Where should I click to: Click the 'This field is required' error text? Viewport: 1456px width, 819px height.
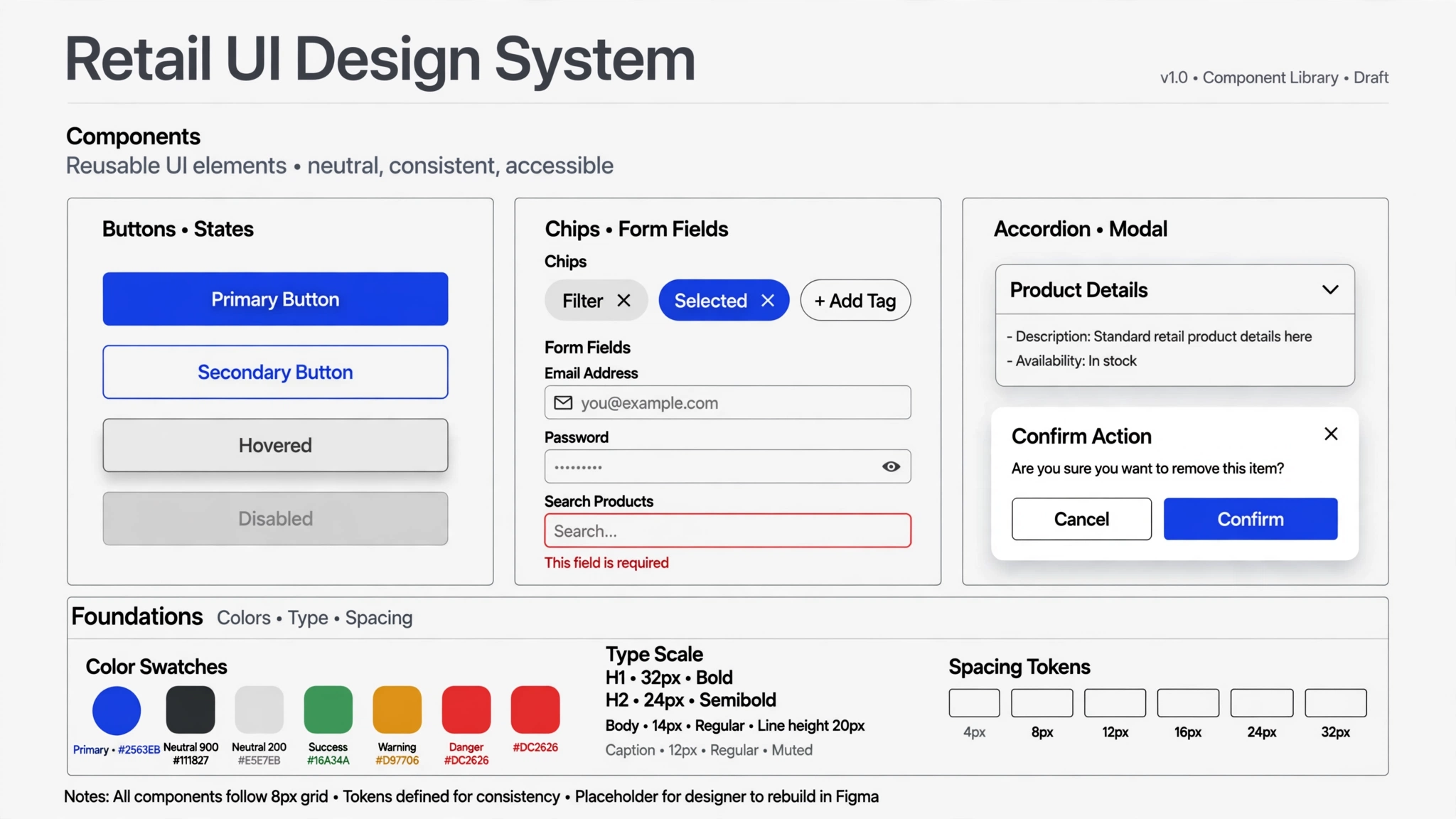606,562
